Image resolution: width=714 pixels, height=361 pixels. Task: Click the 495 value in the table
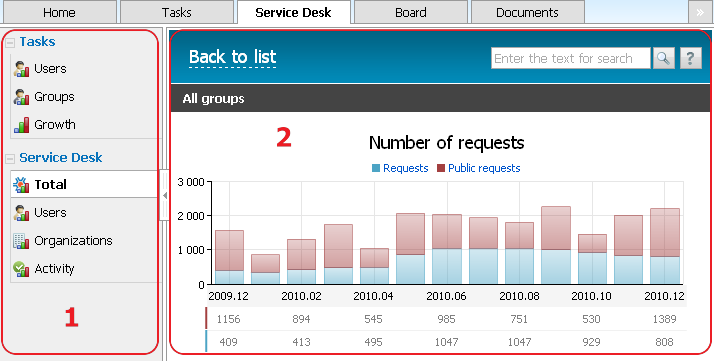click(x=373, y=342)
